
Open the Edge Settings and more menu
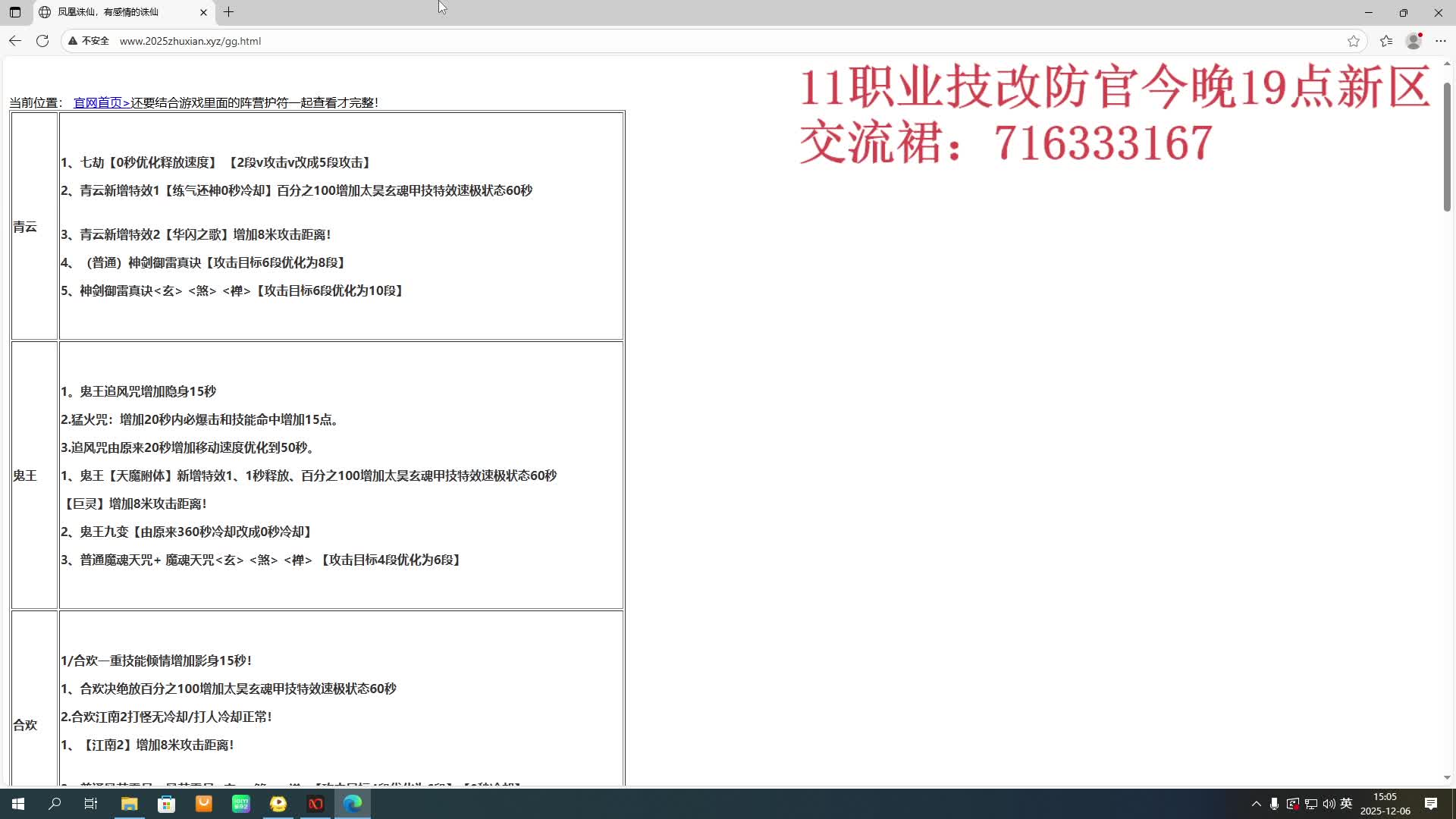point(1441,41)
